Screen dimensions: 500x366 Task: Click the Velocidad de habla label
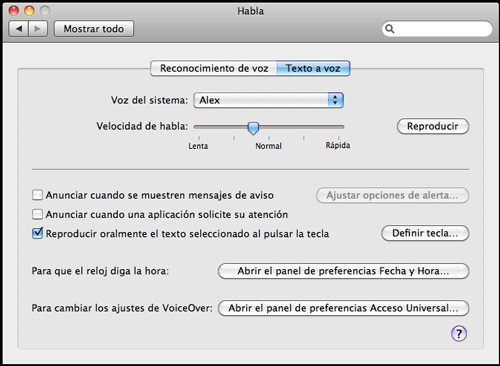tap(142, 126)
